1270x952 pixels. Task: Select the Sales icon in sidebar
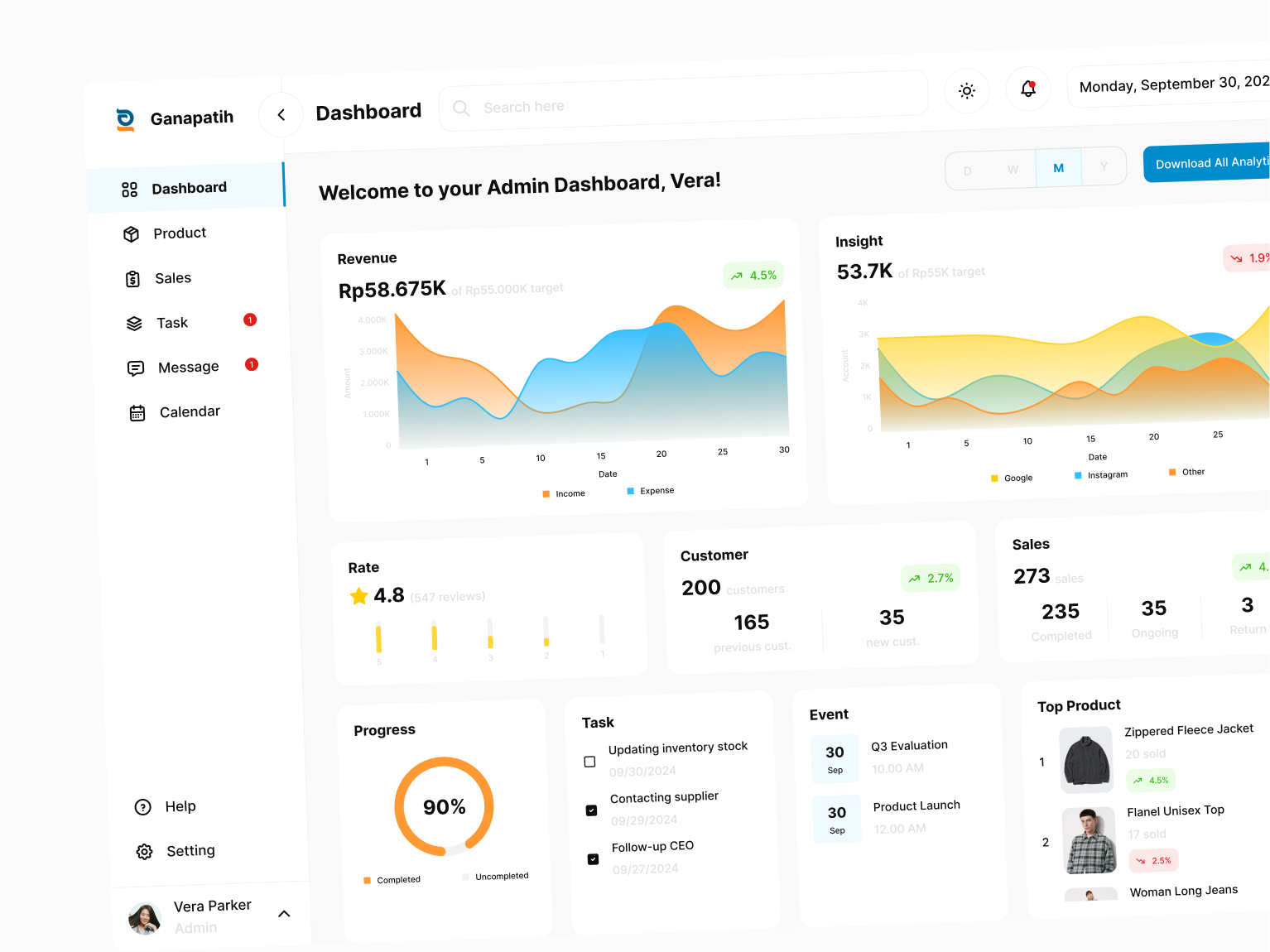132,278
